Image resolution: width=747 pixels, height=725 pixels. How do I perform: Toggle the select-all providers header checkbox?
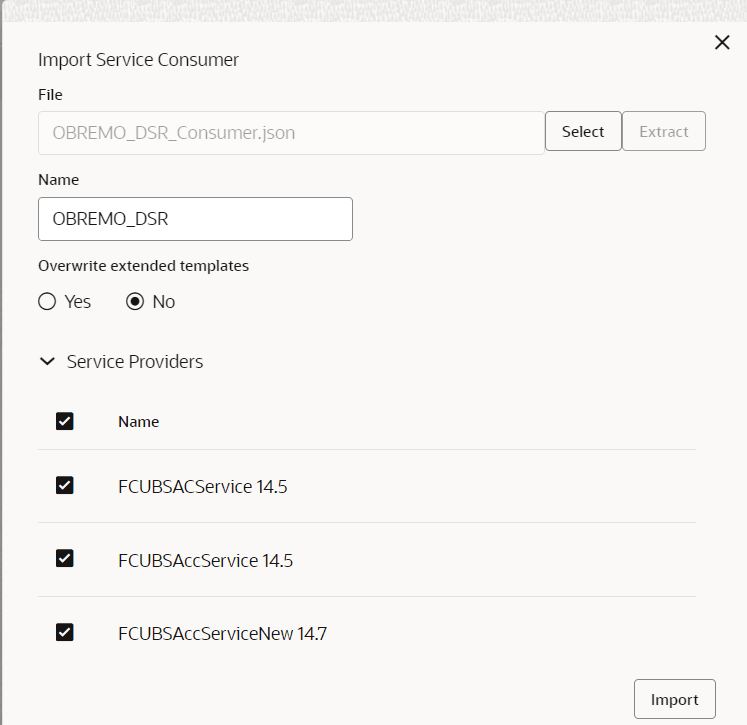click(65, 421)
